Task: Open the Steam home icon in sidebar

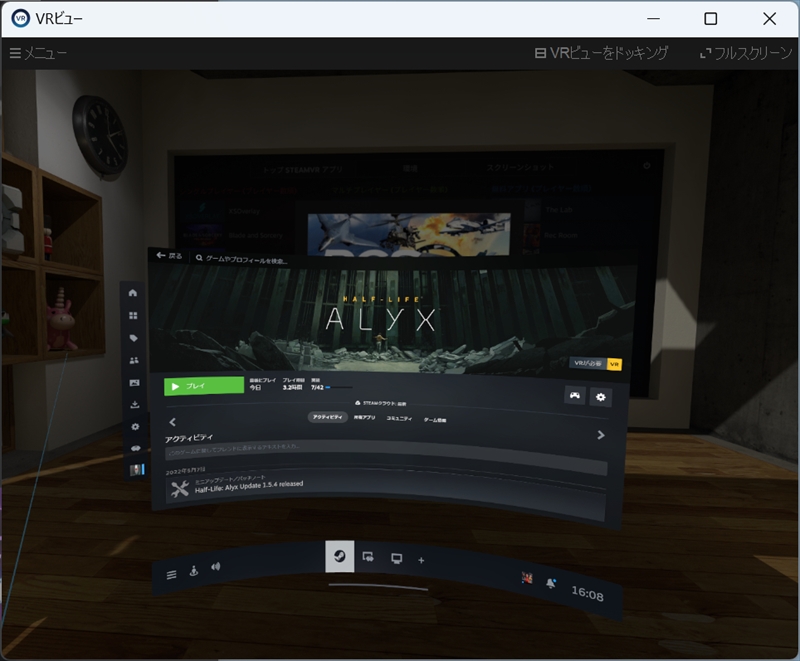Action: click(x=133, y=293)
